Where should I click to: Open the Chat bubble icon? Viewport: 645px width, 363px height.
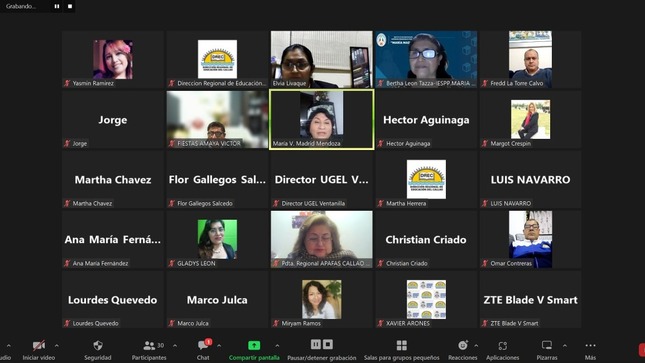pyautogui.click(x=203, y=345)
